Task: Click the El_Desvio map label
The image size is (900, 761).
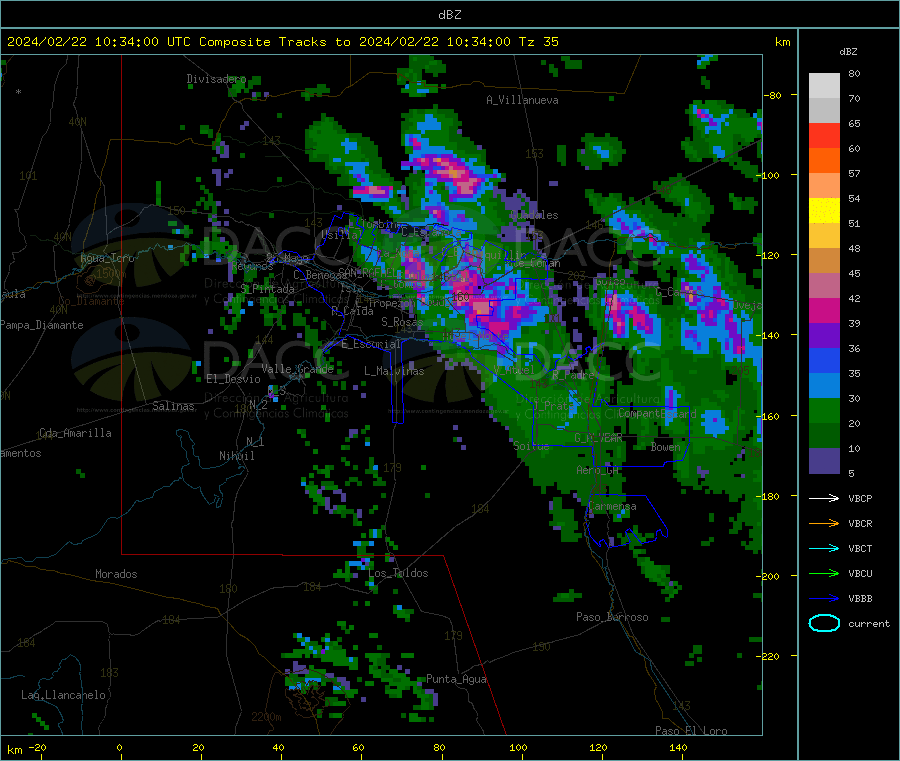Action: 233,379
